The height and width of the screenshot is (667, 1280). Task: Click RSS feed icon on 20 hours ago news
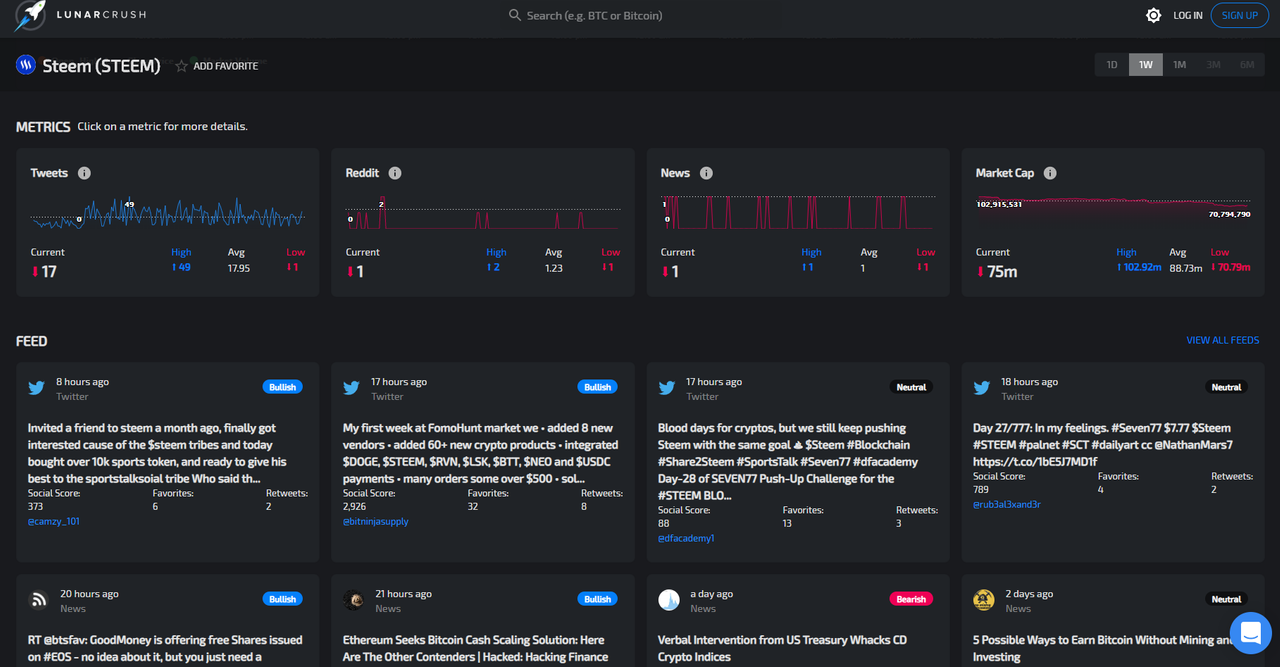click(x=38, y=600)
